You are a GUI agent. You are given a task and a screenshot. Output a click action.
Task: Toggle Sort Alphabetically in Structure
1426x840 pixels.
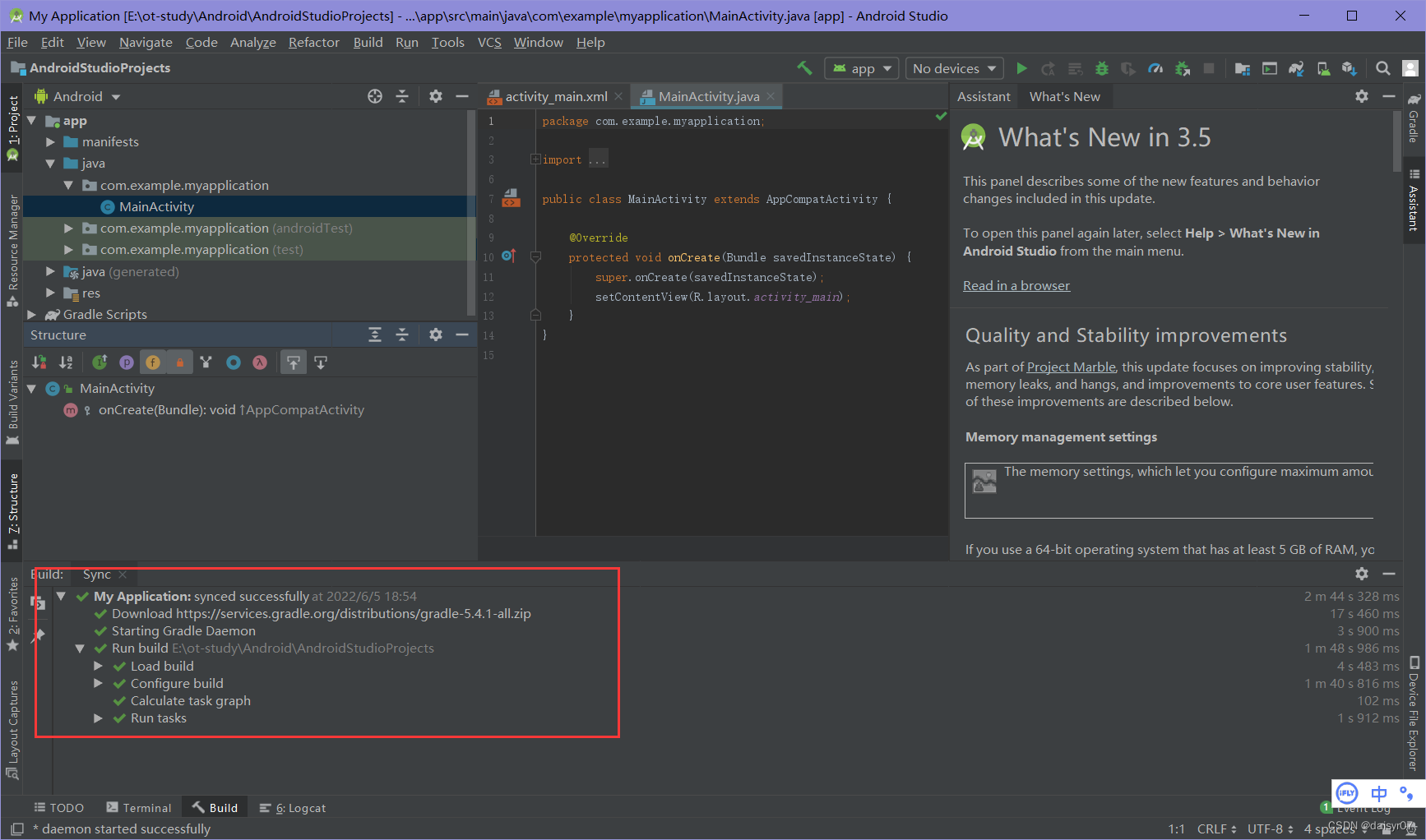(66, 362)
